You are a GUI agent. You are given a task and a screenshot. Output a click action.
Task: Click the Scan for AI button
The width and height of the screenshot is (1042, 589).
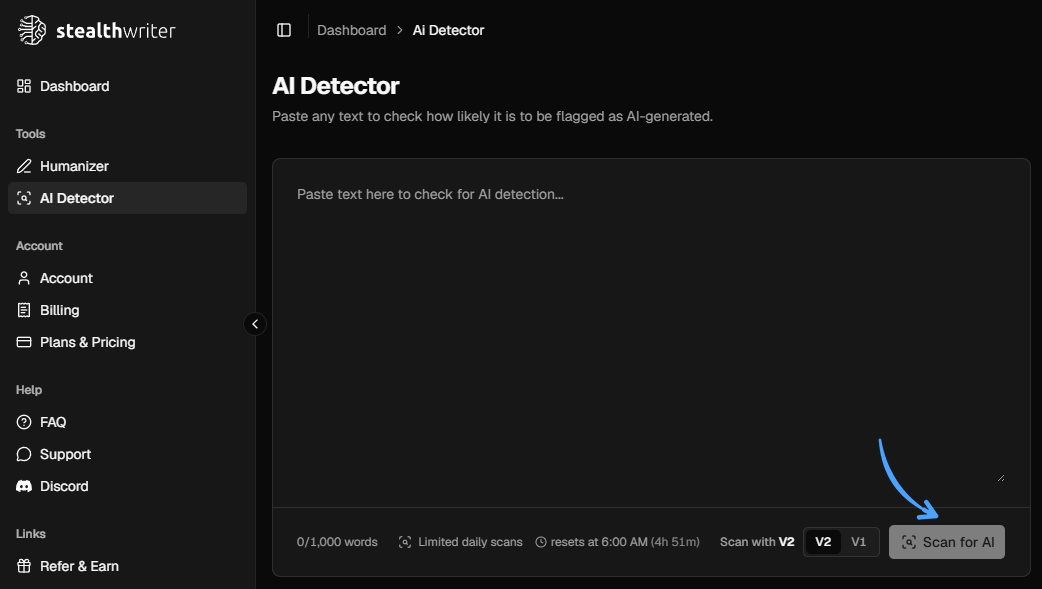(947, 542)
